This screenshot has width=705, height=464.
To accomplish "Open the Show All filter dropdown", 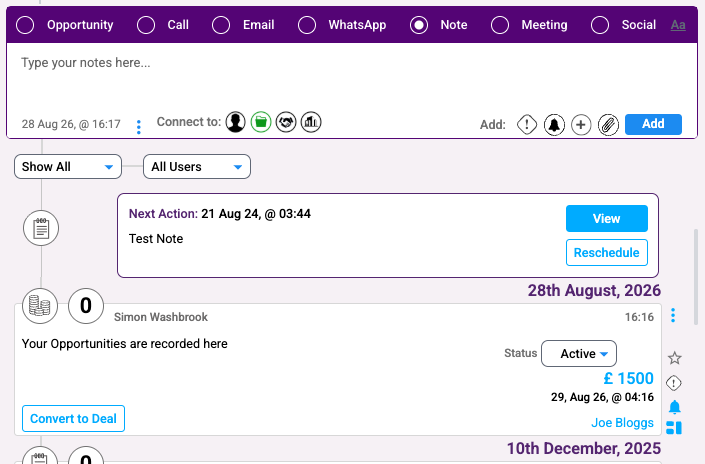I will pyautogui.click(x=68, y=167).
